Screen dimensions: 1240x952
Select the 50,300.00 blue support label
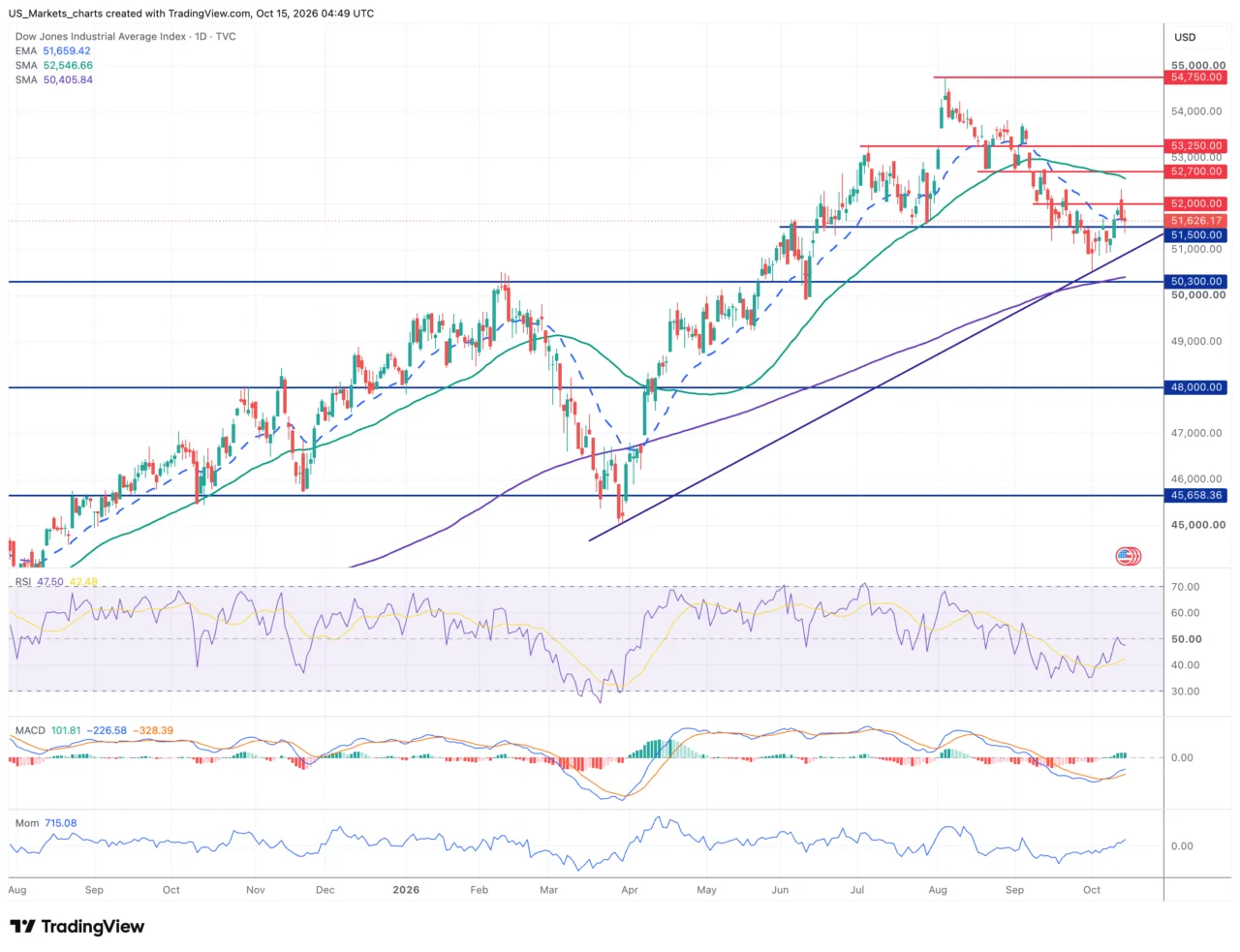coord(1196,282)
